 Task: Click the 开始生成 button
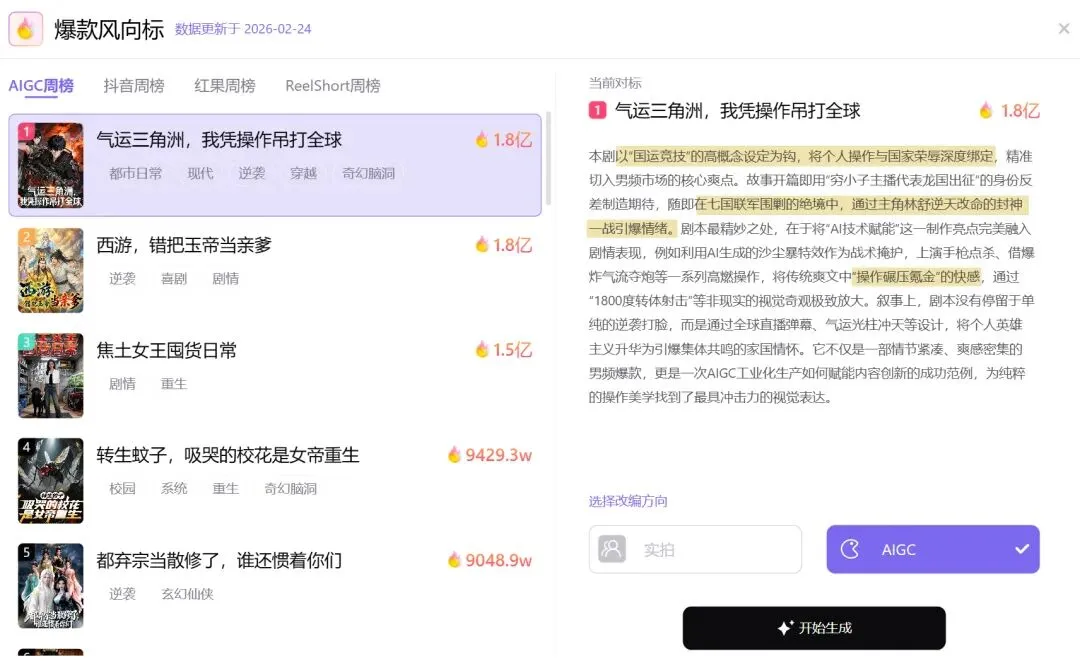click(813, 628)
